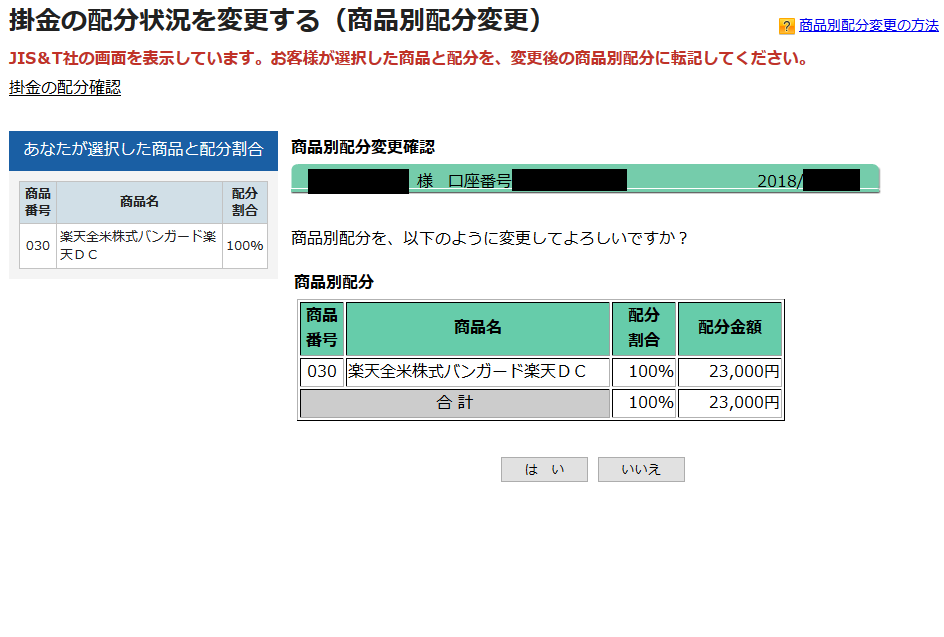Click the 商品別配分変更確認 section heading
The image size is (944, 637).
coord(363,147)
